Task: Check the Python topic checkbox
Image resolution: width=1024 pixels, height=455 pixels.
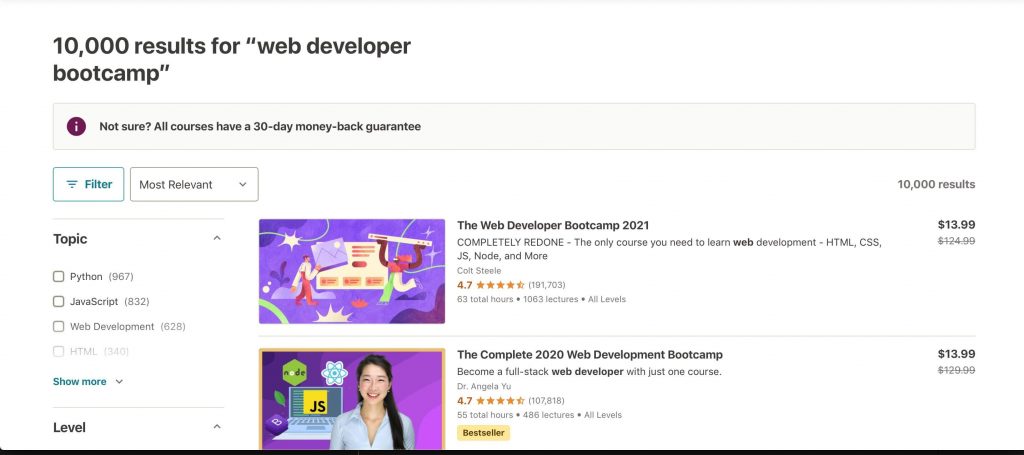Action: [x=59, y=276]
